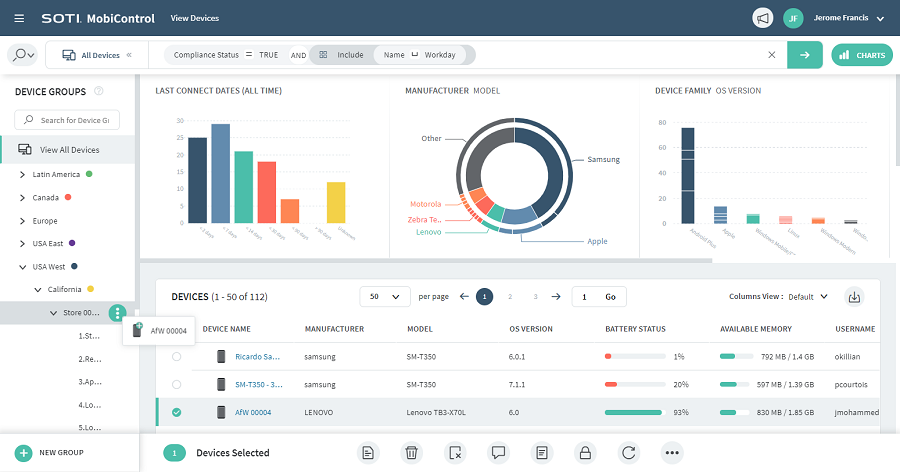
Task: Select View All Devices in the sidebar
Action: click(x=68, y=150)
